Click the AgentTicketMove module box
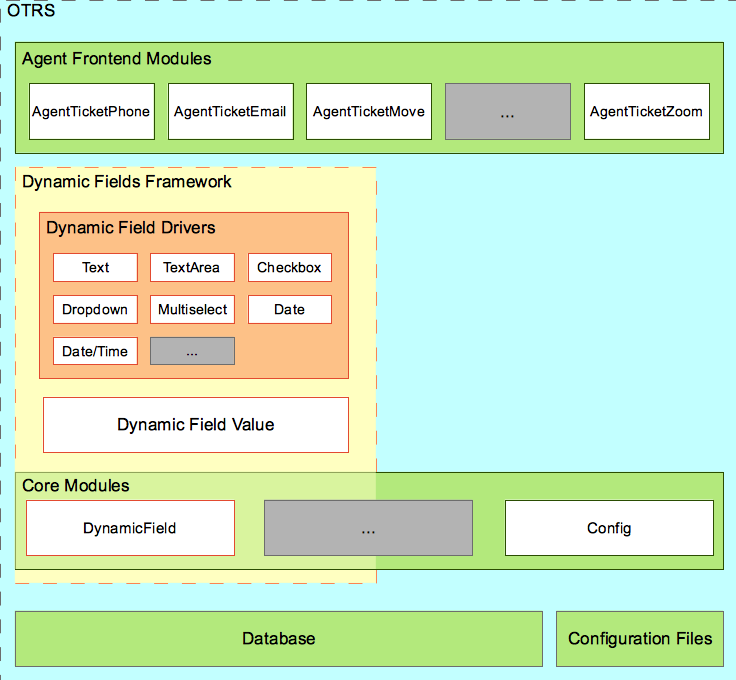The height and width of the screenshot is (680, 736). (369, 112)
